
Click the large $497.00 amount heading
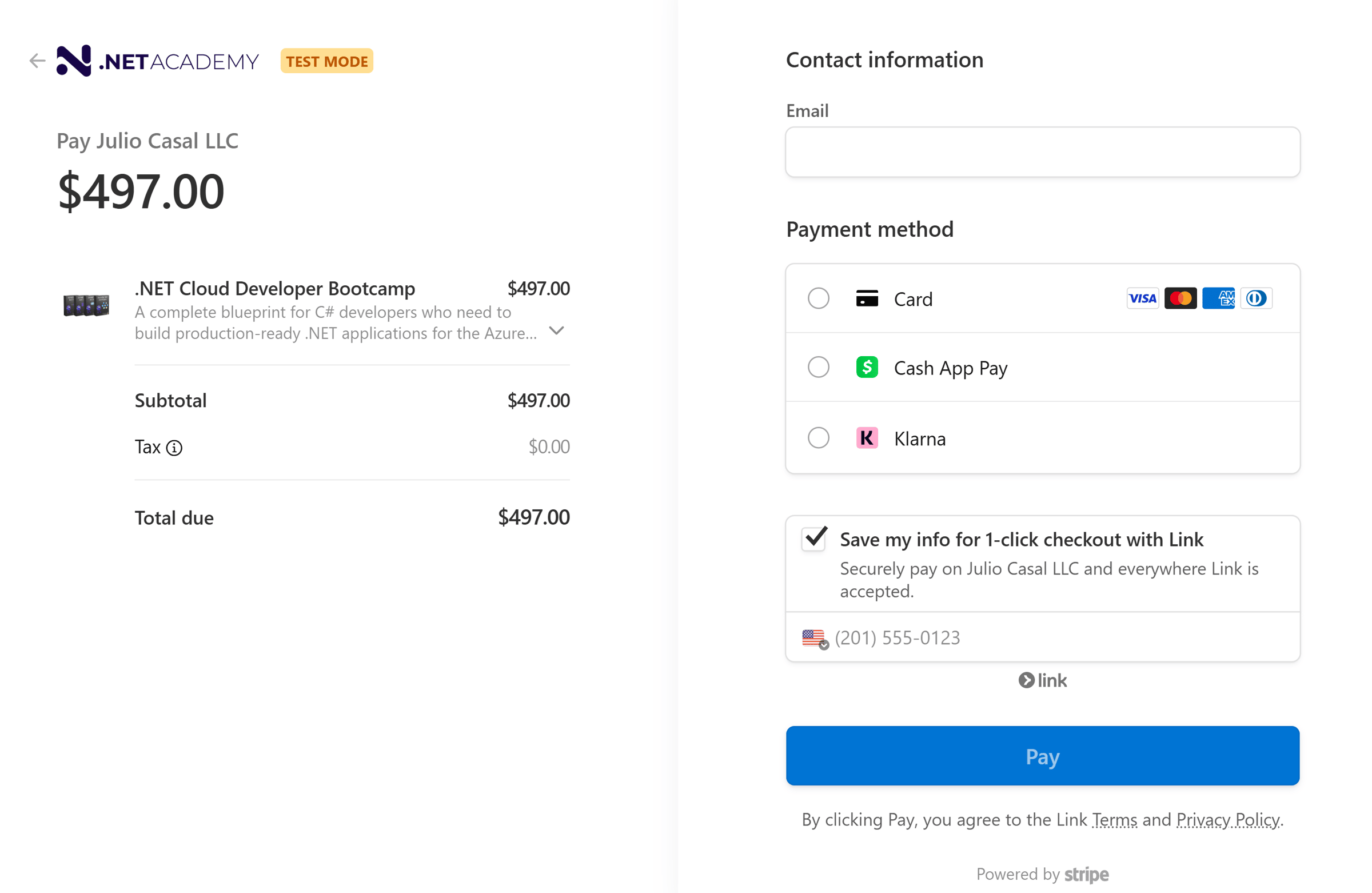[x=141, y=192]
